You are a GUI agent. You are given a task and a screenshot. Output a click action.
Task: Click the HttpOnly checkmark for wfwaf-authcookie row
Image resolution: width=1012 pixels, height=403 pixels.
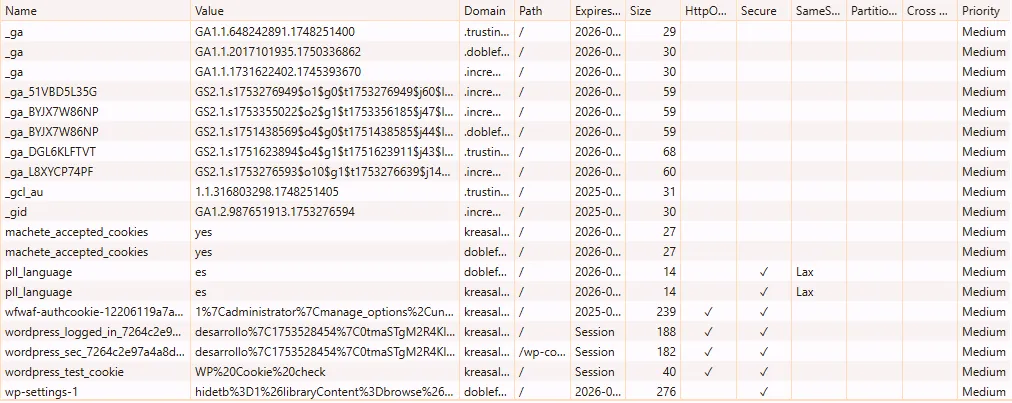(708, 312)
